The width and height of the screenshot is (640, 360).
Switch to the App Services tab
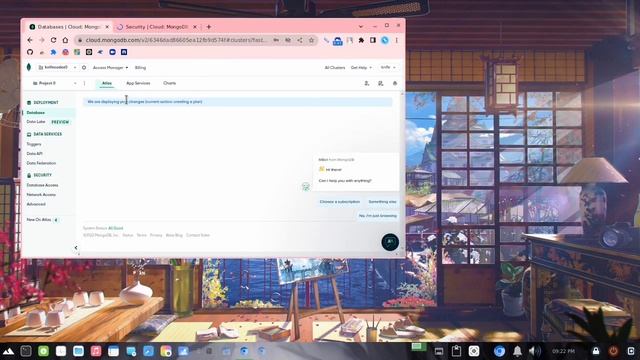click(138, 83)
